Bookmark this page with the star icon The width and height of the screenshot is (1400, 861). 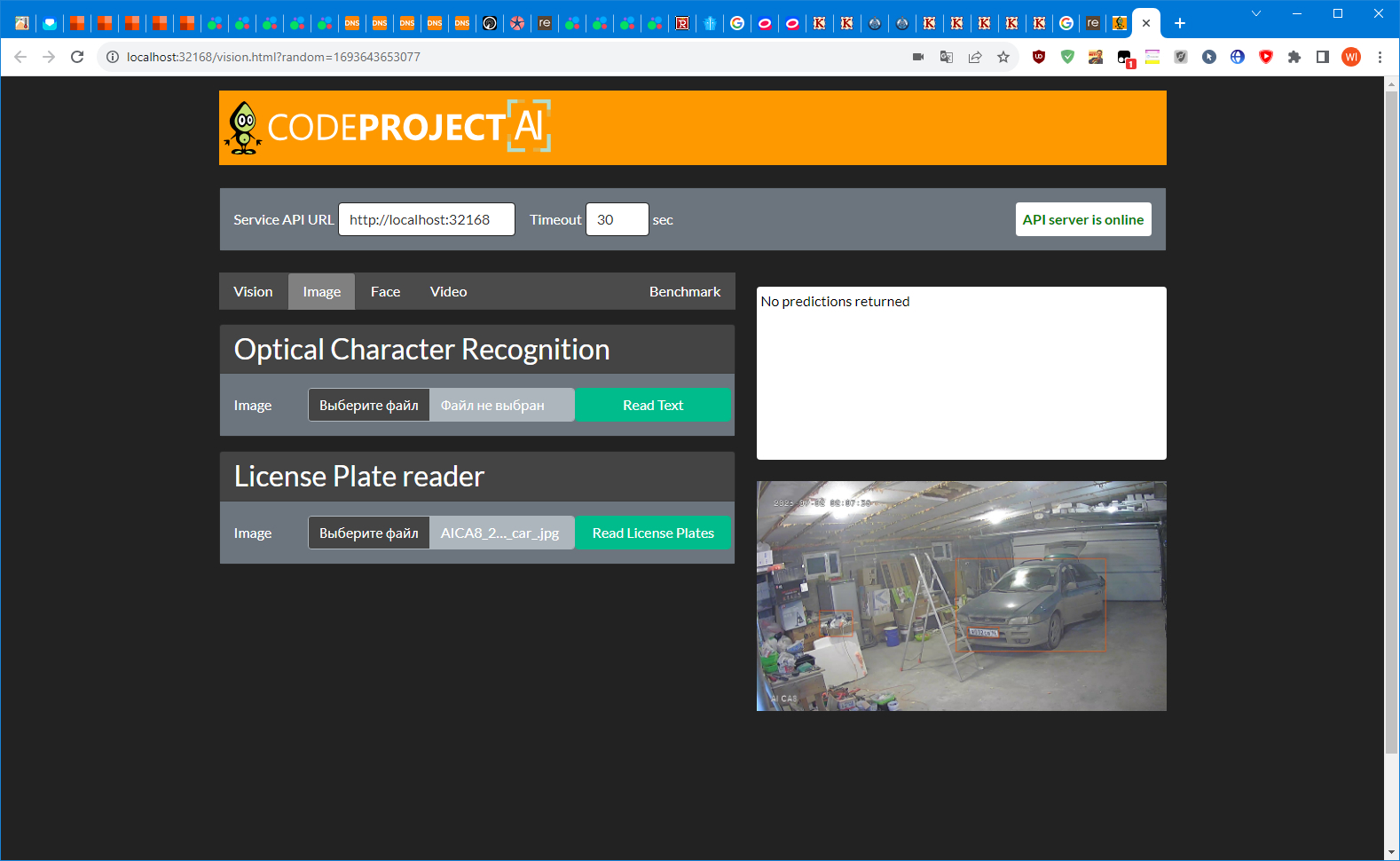tap(1003, 57)
